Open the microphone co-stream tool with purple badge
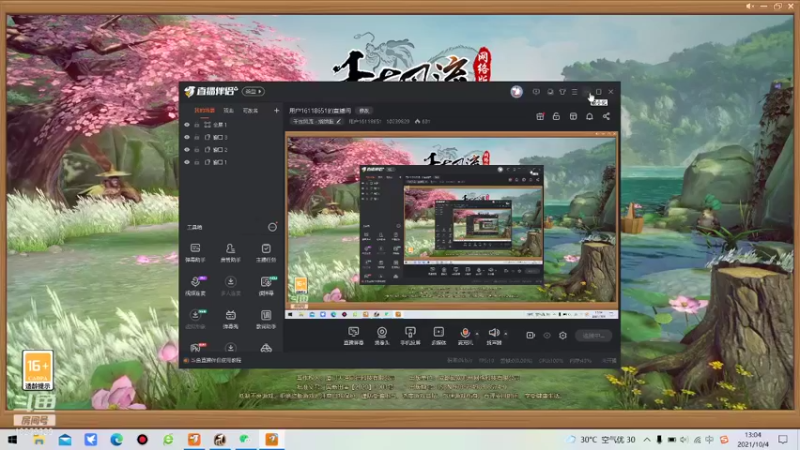The width and height of the screenshot is (800, 450). coord(195,286)
